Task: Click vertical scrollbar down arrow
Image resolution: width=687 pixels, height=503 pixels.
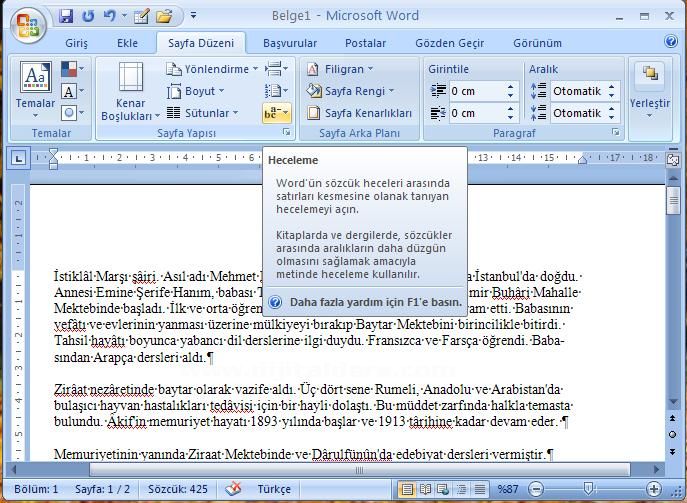Action: pos(673,402)
